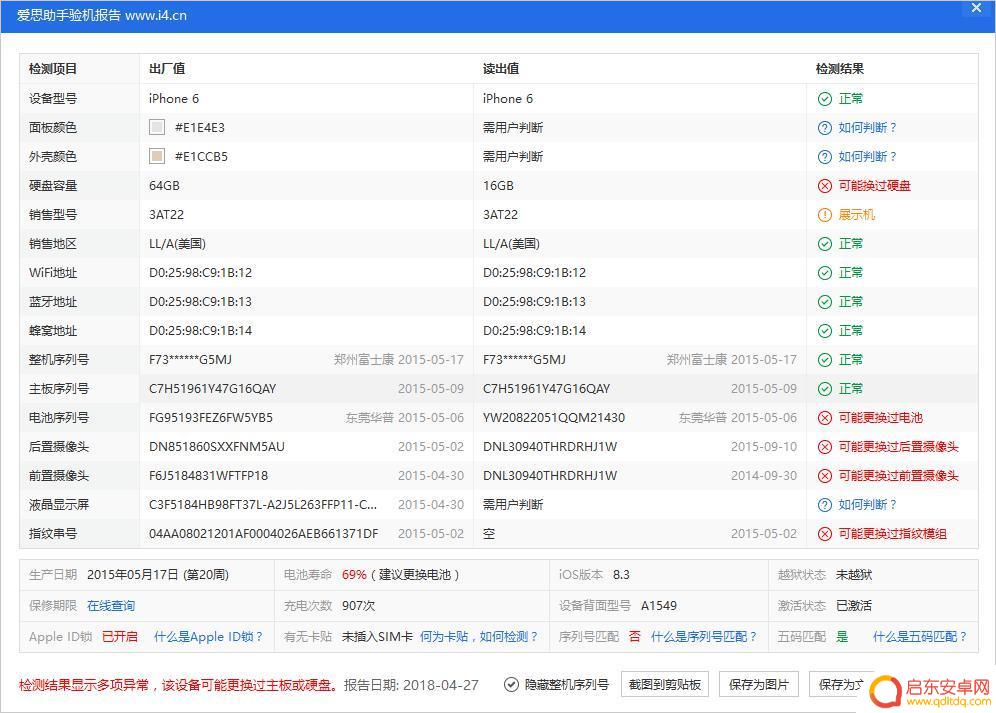Click 在线查询 warranty link
Viewport: 996px width, 713px height.
click(x=111, y=606)
